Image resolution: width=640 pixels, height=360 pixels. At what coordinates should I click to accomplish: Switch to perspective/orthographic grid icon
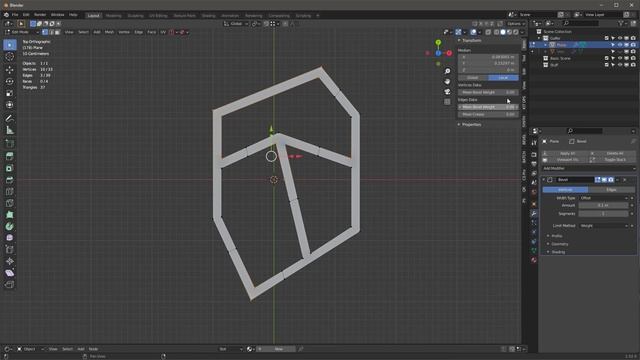coord(447,102)
